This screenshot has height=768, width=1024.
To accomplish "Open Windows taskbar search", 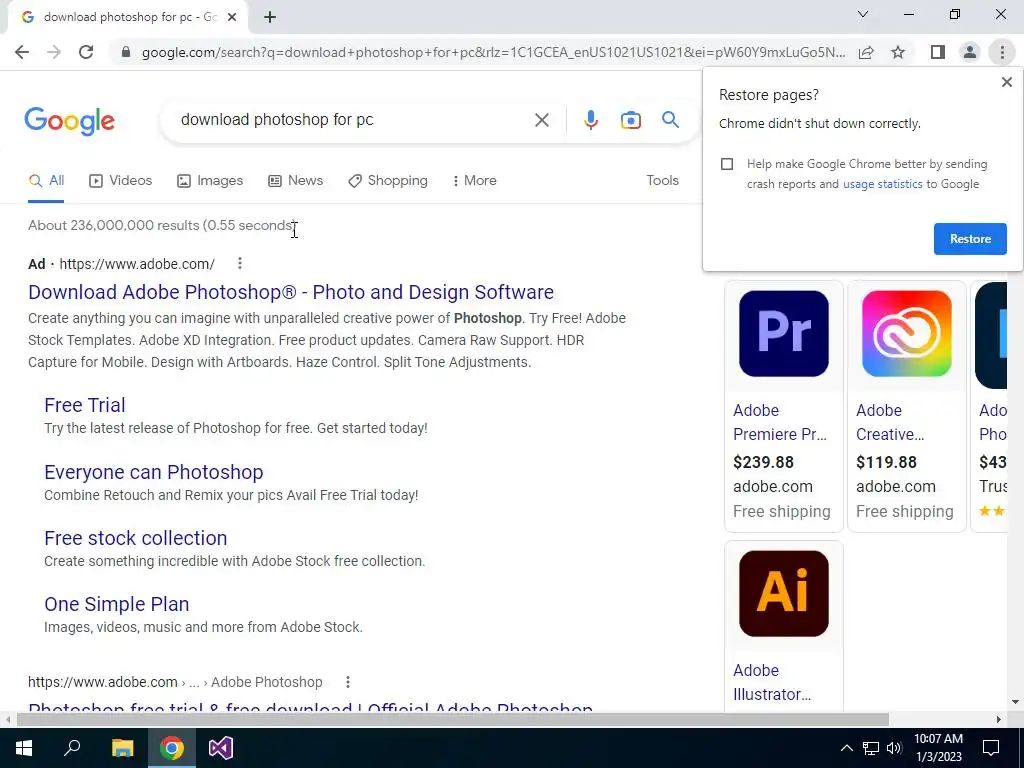I will [x=72, y=748].
